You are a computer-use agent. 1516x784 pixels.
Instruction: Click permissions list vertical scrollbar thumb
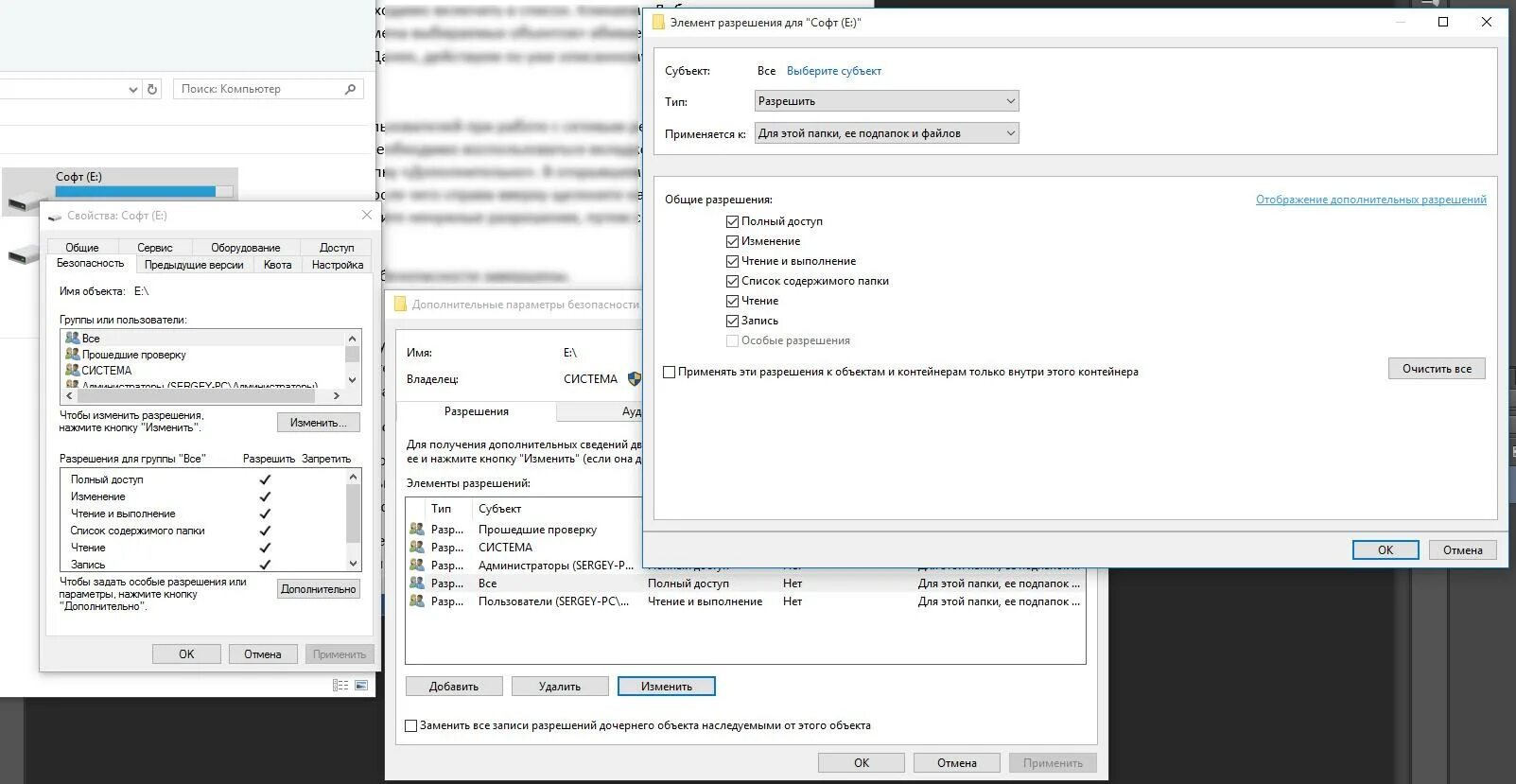pyautogui.click(x=354, y=514)
